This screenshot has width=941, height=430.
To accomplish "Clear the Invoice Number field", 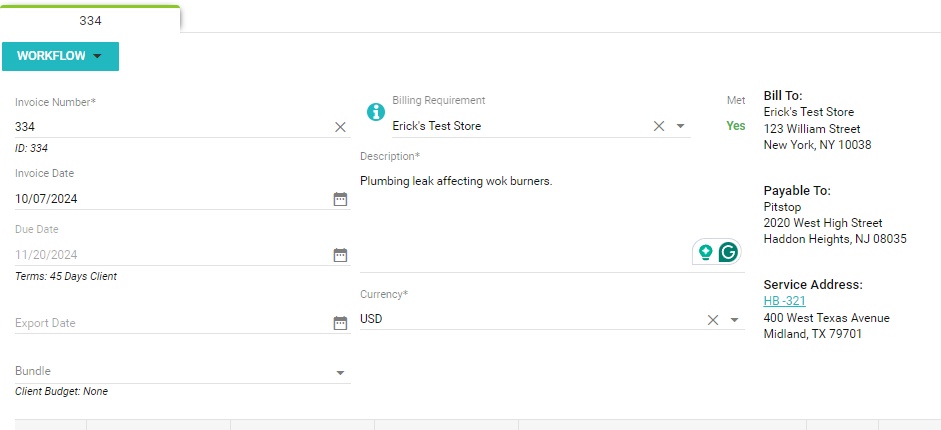I will (340, 127).
